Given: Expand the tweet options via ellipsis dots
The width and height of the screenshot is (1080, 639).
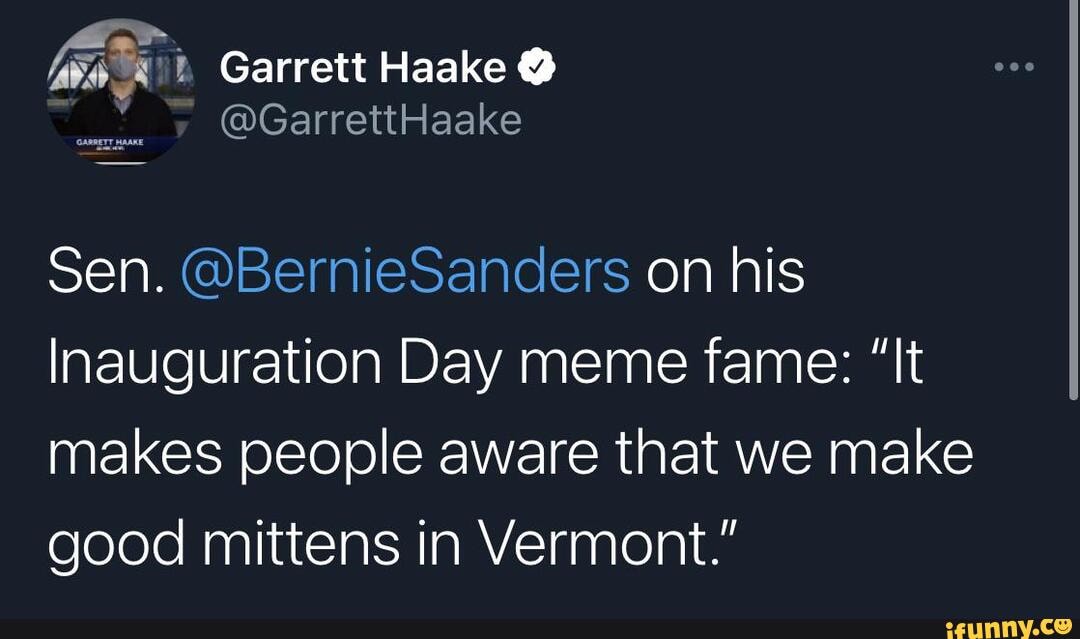Looking at the screenshot, I should point(1014,66).
